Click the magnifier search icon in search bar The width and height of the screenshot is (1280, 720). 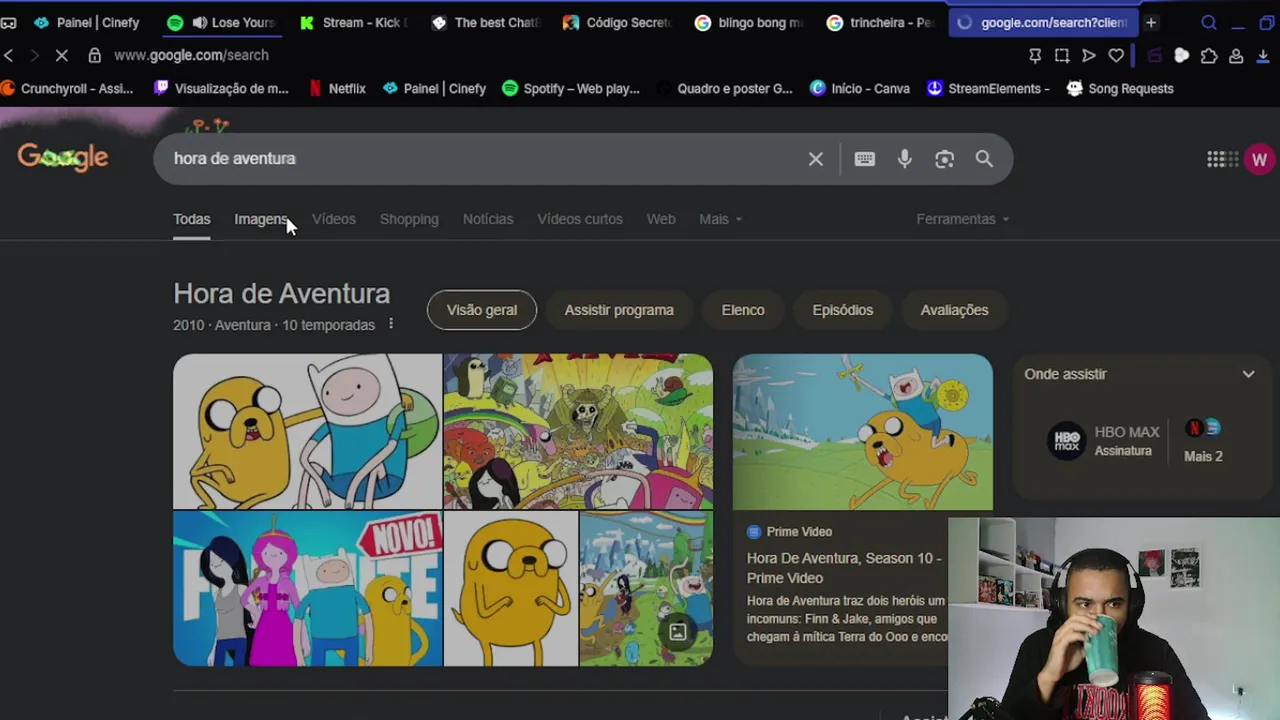984,159
